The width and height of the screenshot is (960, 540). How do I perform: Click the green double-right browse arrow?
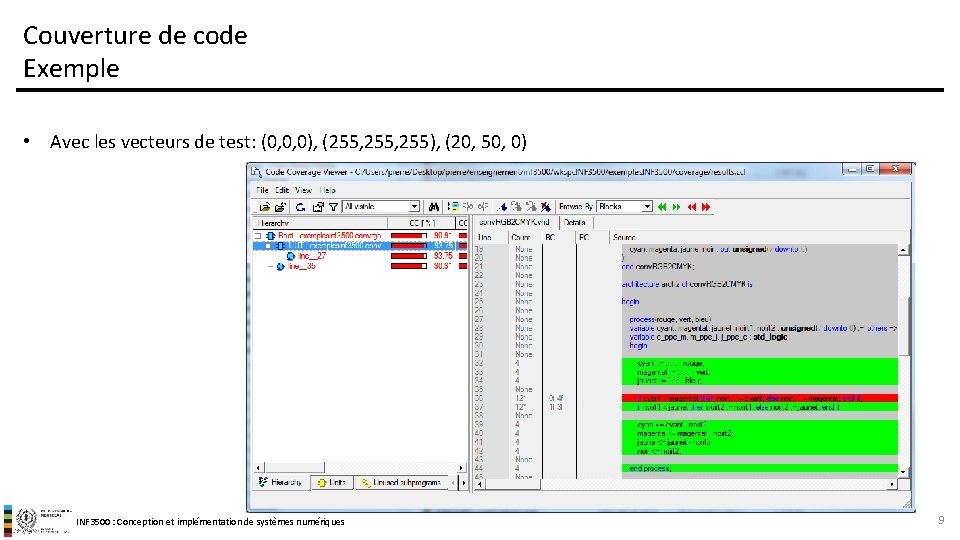coord(677,207)
